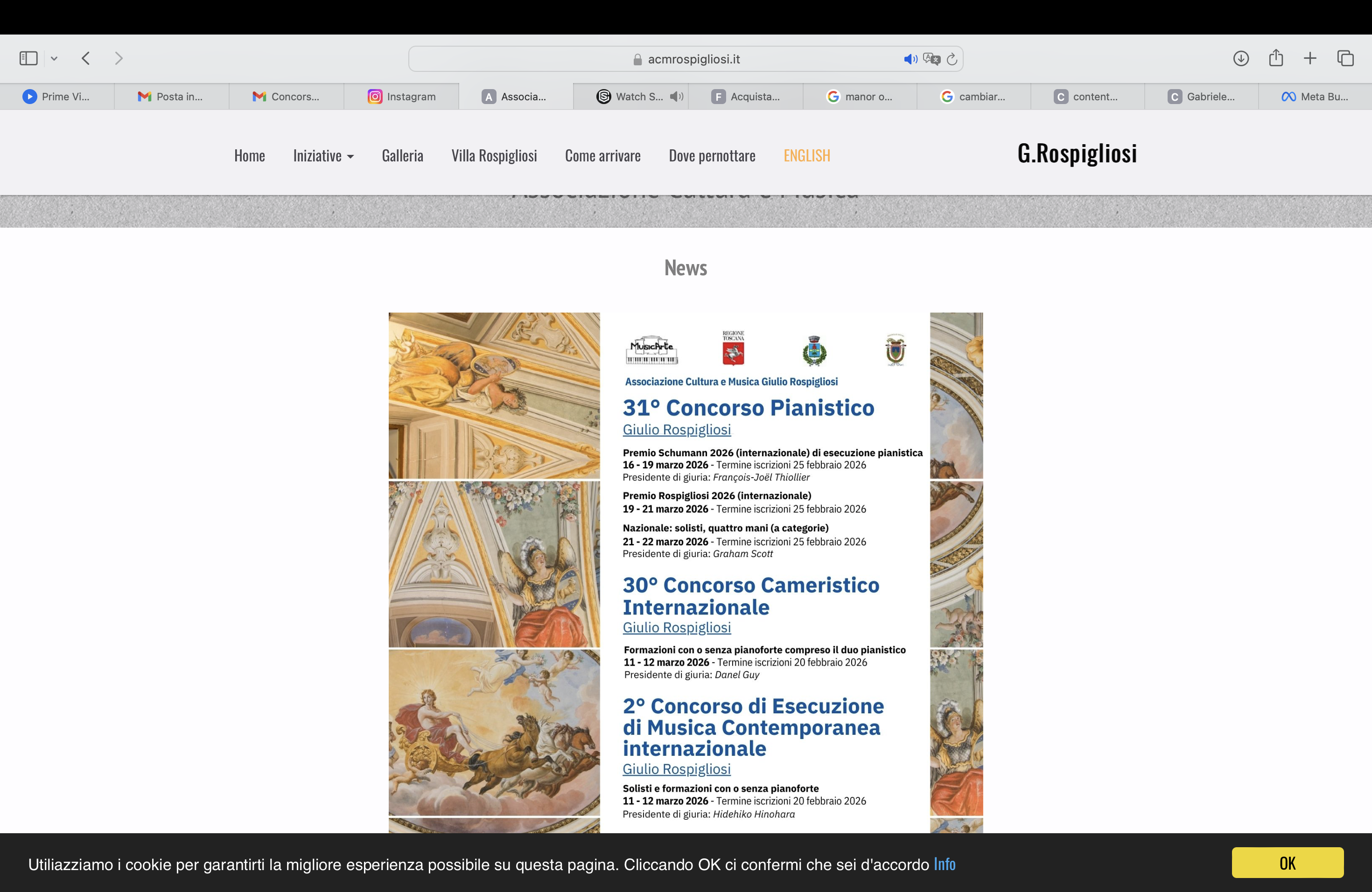Click the chariot fresco thumbnail
Image resolution: width=1372 pixels, height=892 pixels.
click(x=494, y=732)
